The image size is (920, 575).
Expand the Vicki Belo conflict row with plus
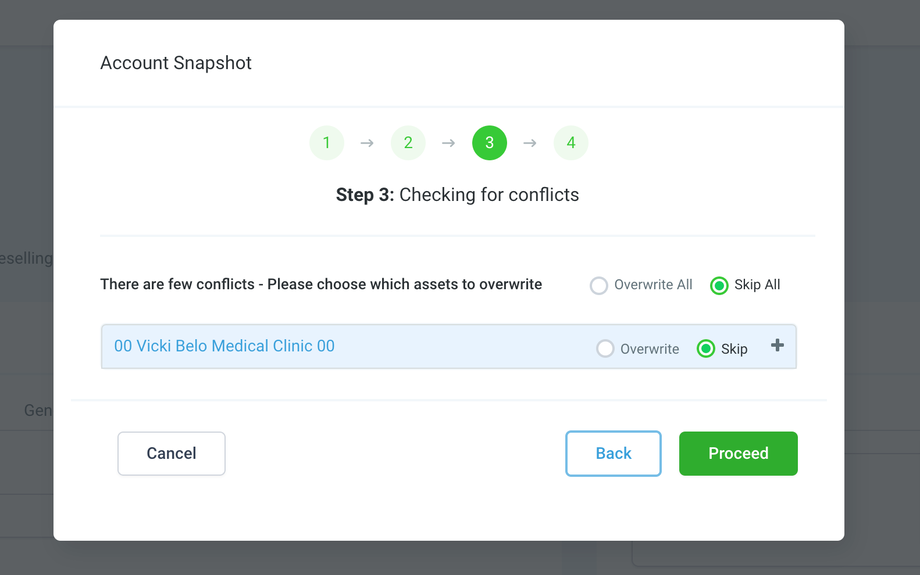tap(777, 346)
